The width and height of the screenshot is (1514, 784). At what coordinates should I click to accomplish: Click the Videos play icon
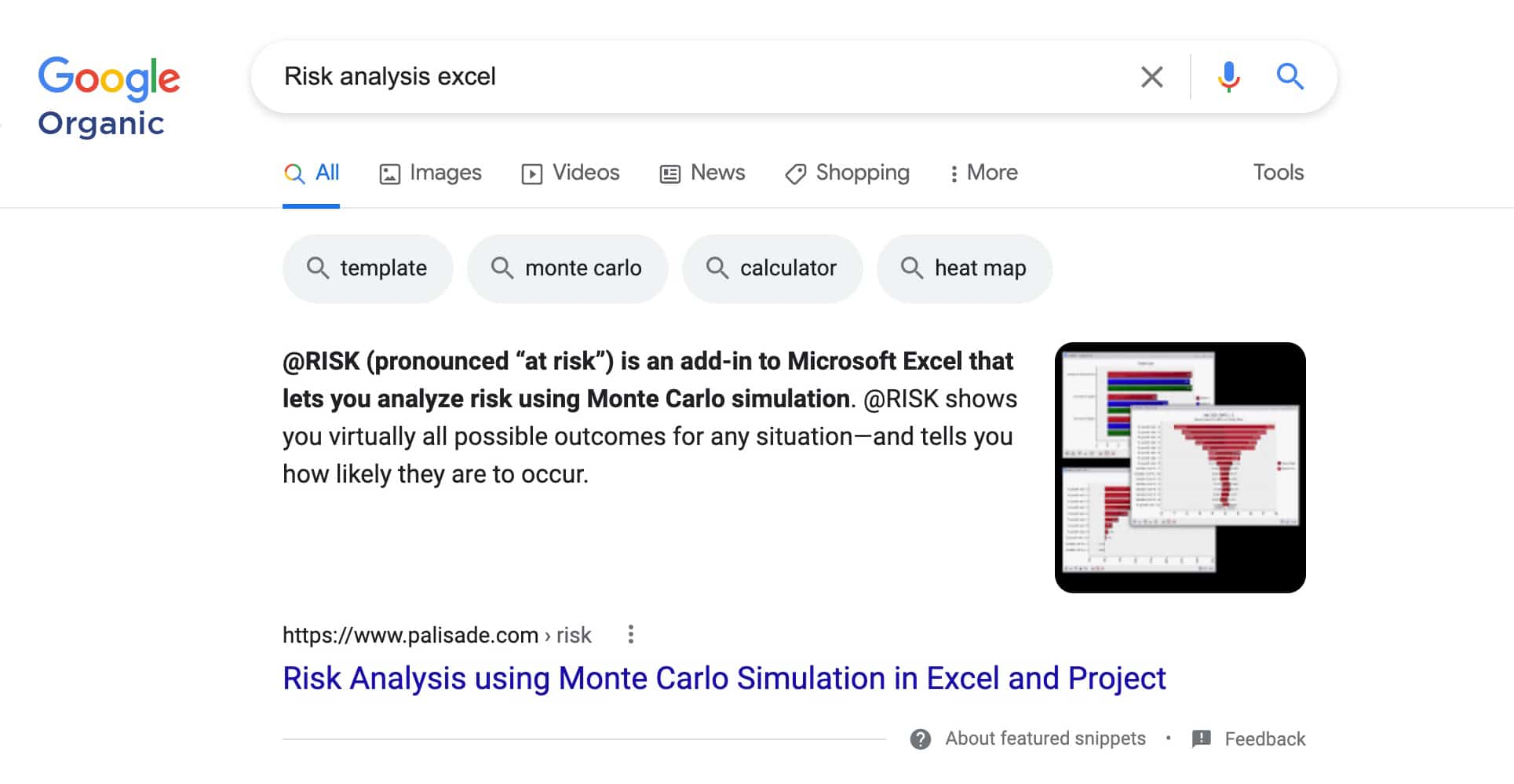pyautogui.click(x=532, y=172)
